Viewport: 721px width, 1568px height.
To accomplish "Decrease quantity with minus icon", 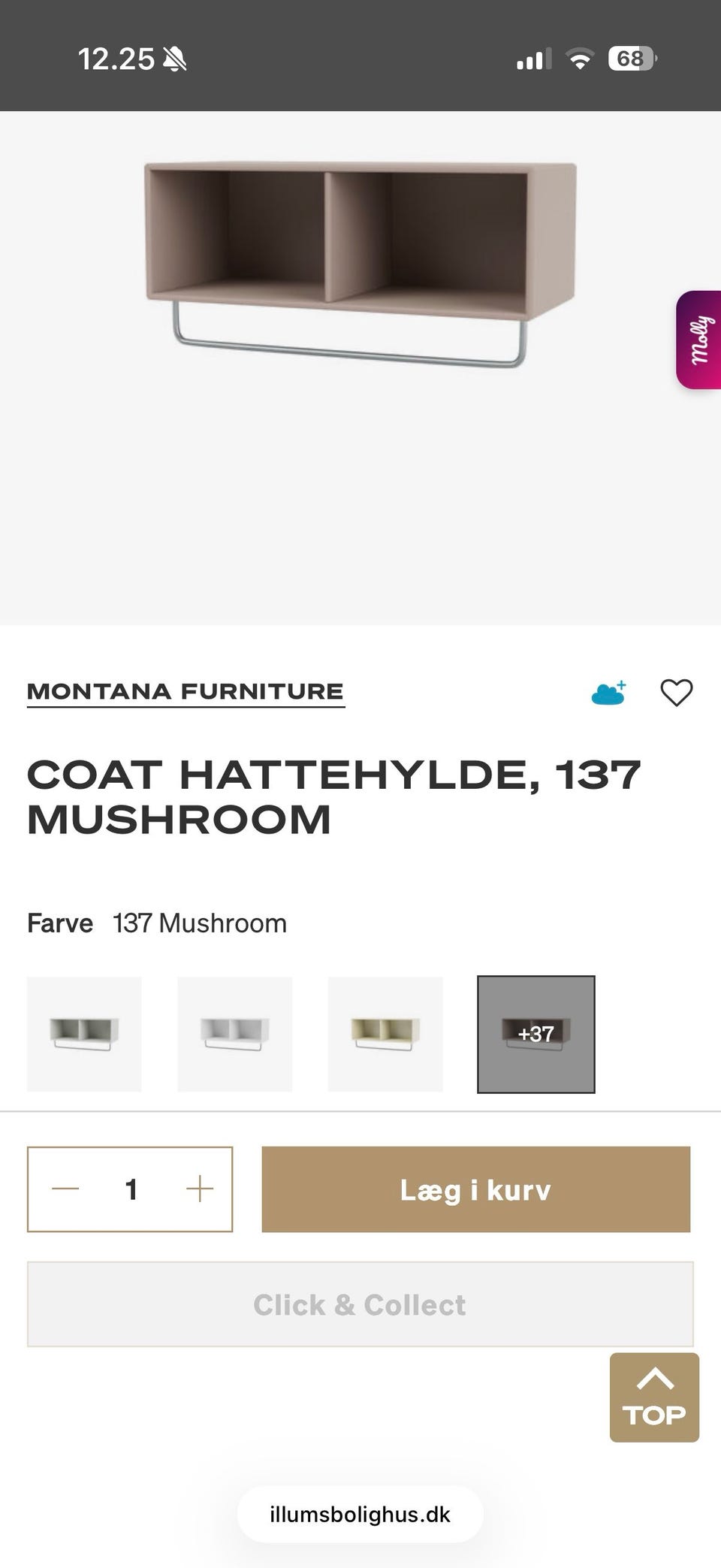I will click(65, 1189).
